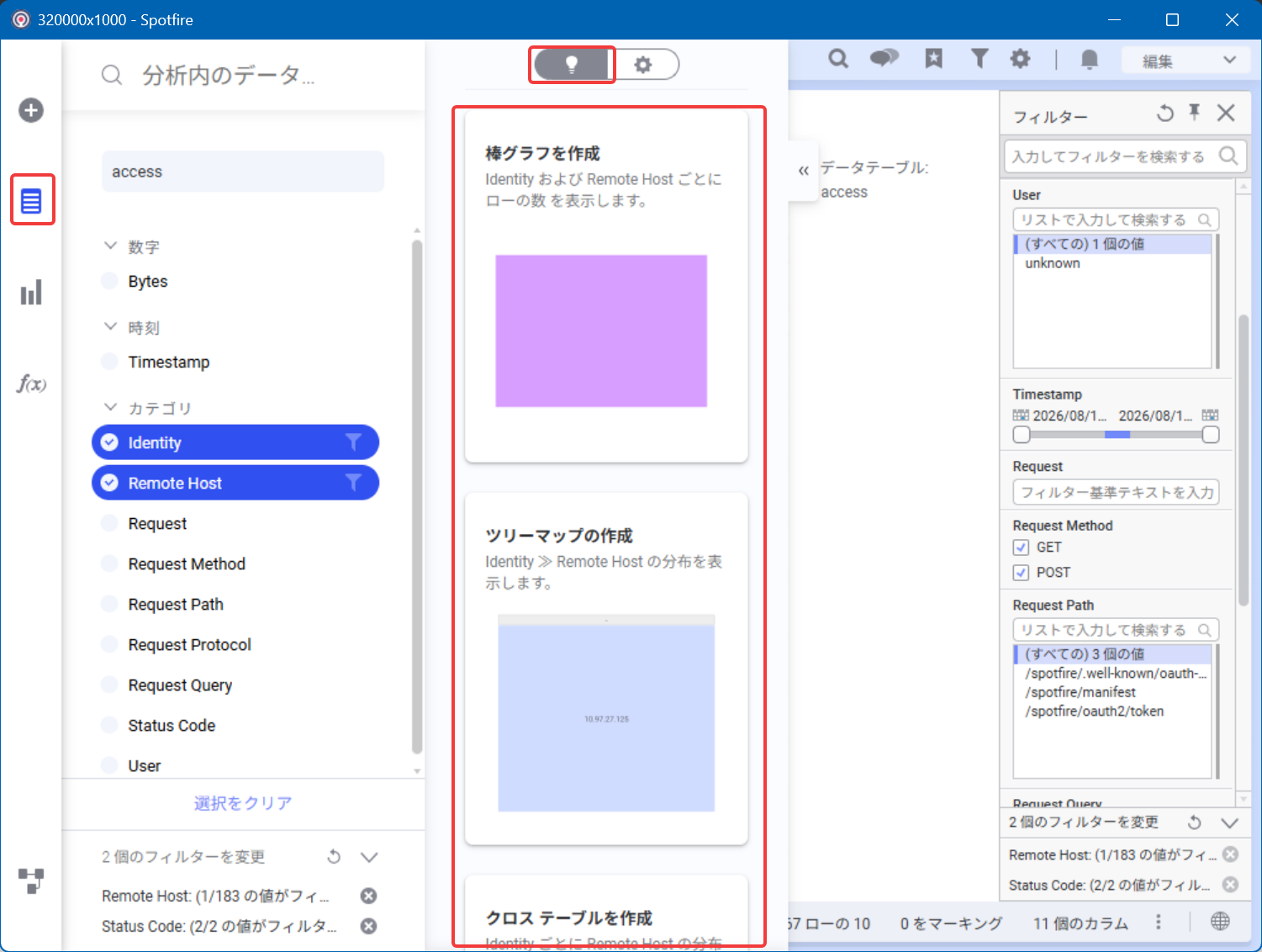Remove the Remote Host filter in left panel
The width and height of the screenshot is (1262, 952).
tap(368, 896)
